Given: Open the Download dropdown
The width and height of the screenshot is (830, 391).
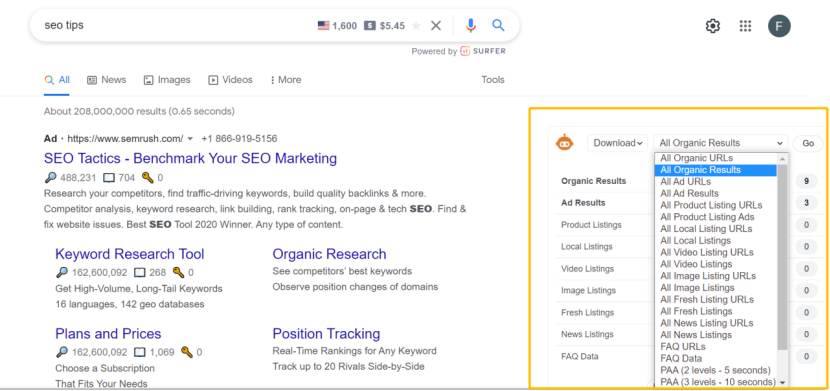Looking at the screenshot, I should point(618,143).
